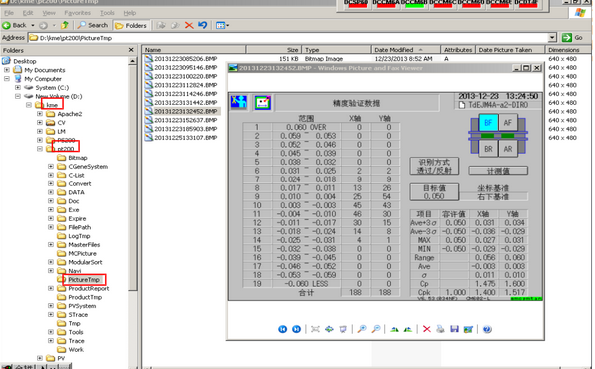Rotate image counterclockwise in Picture Viewer
The width and height of the screenshot is (595, 369).
click(x=408, y=329)
